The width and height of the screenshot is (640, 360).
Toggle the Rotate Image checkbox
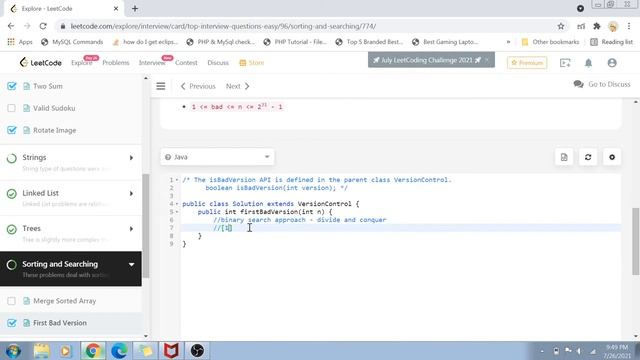pos(12,130)
